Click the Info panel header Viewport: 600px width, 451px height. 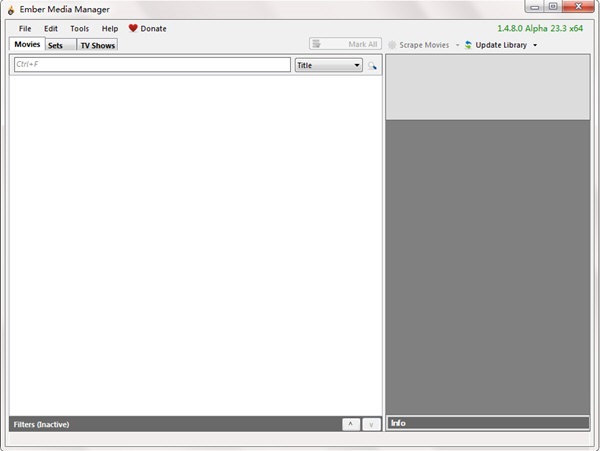(488, 423)
